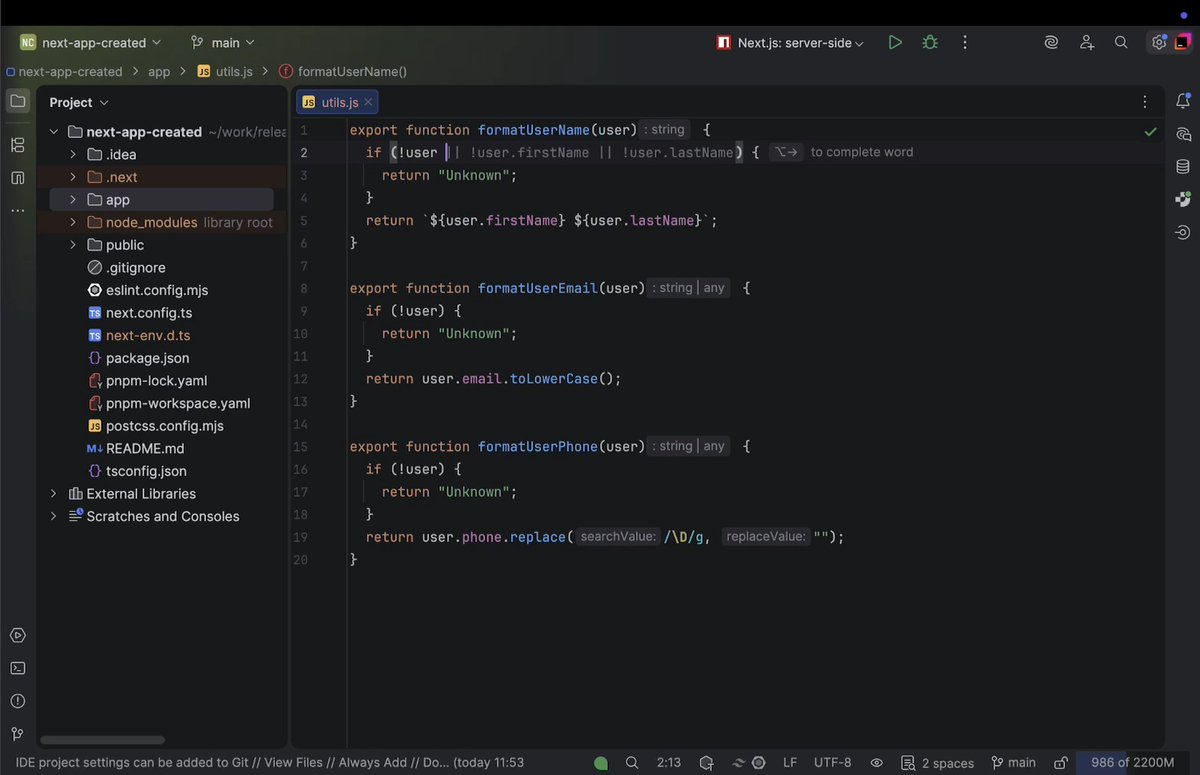The width and height of the screenshot is (1200, 775).
Task: Click the 2:13 line-column indicator
Action: pyautogui.click(x=669, y=763)
